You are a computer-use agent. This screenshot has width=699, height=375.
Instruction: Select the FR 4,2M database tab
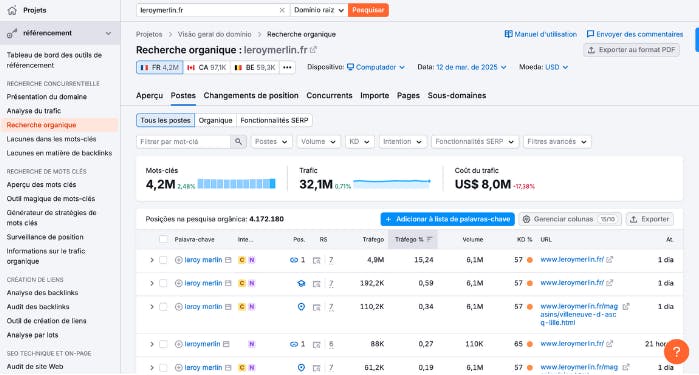click(159, 67)
